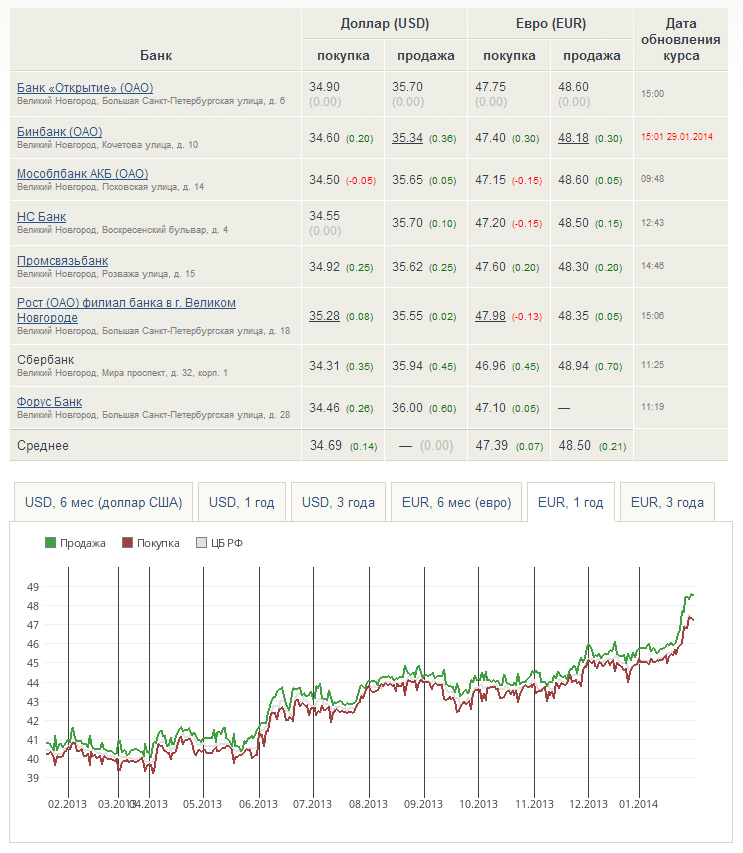Click 47.39 average EUR buy value
This screenshot has height=853, width=743.
click(x=491, y=446)
